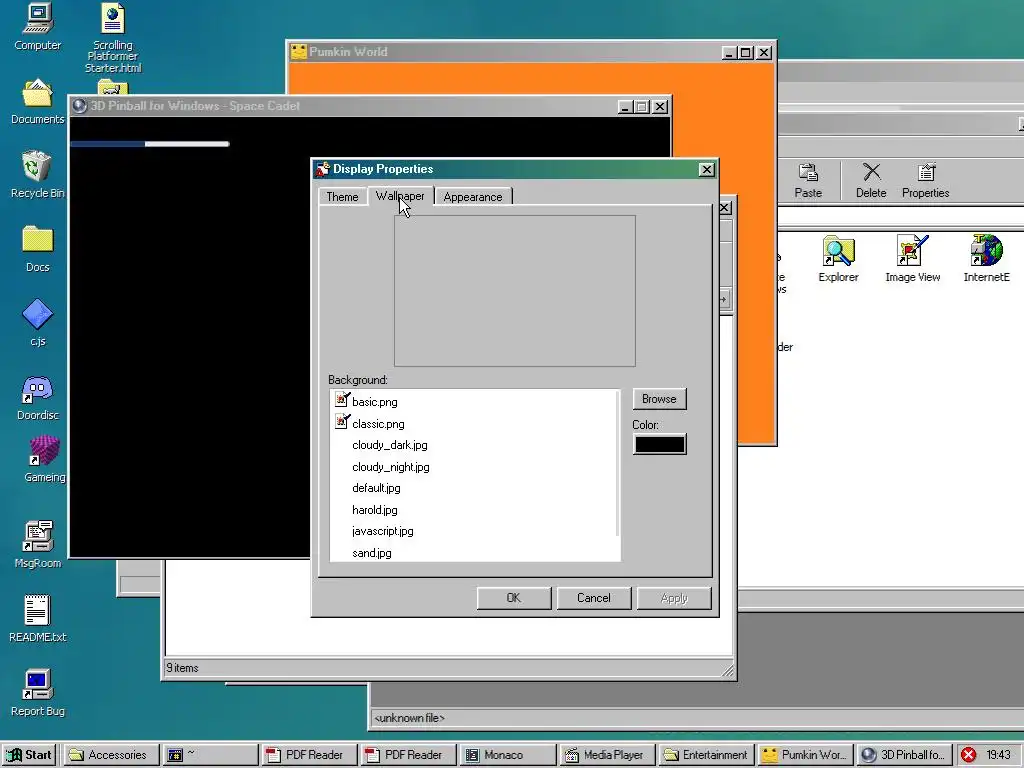Screen dimensions: 1024x768
Task: Open the Start menu
Action: point(29,755)
